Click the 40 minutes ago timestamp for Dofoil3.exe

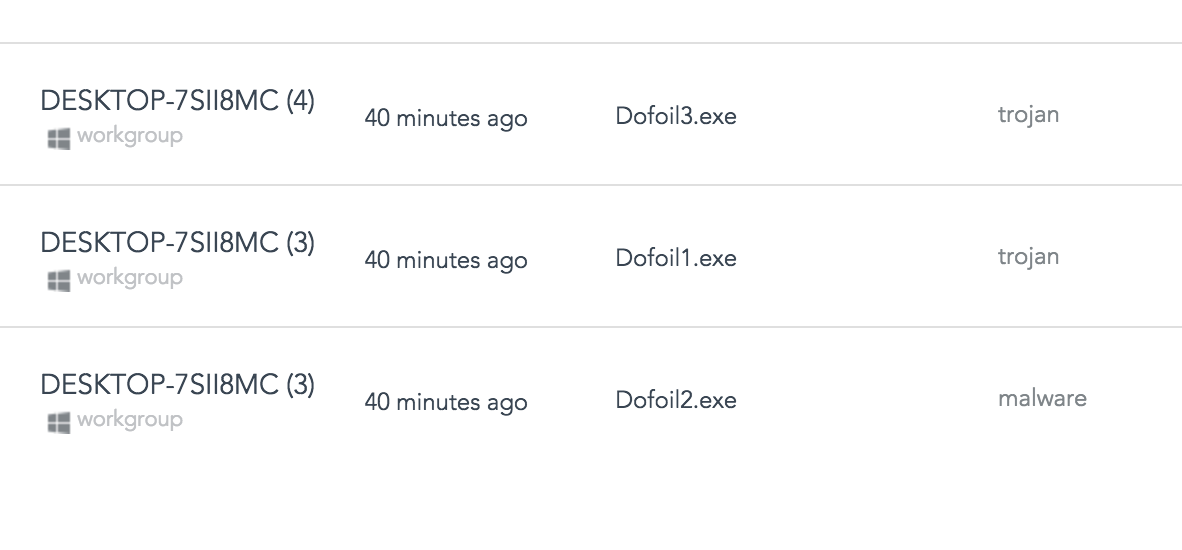click(x=446, y=118)
